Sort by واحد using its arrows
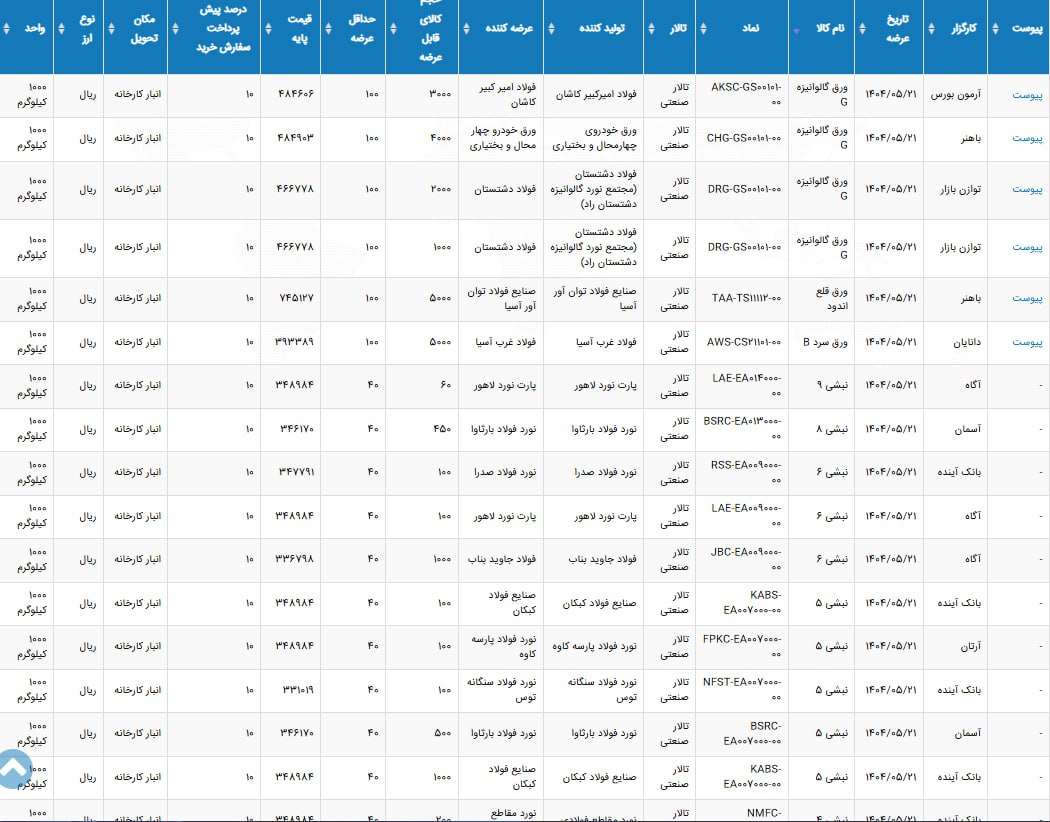This screenshot has height=822, width=1050. pos(7,28)
